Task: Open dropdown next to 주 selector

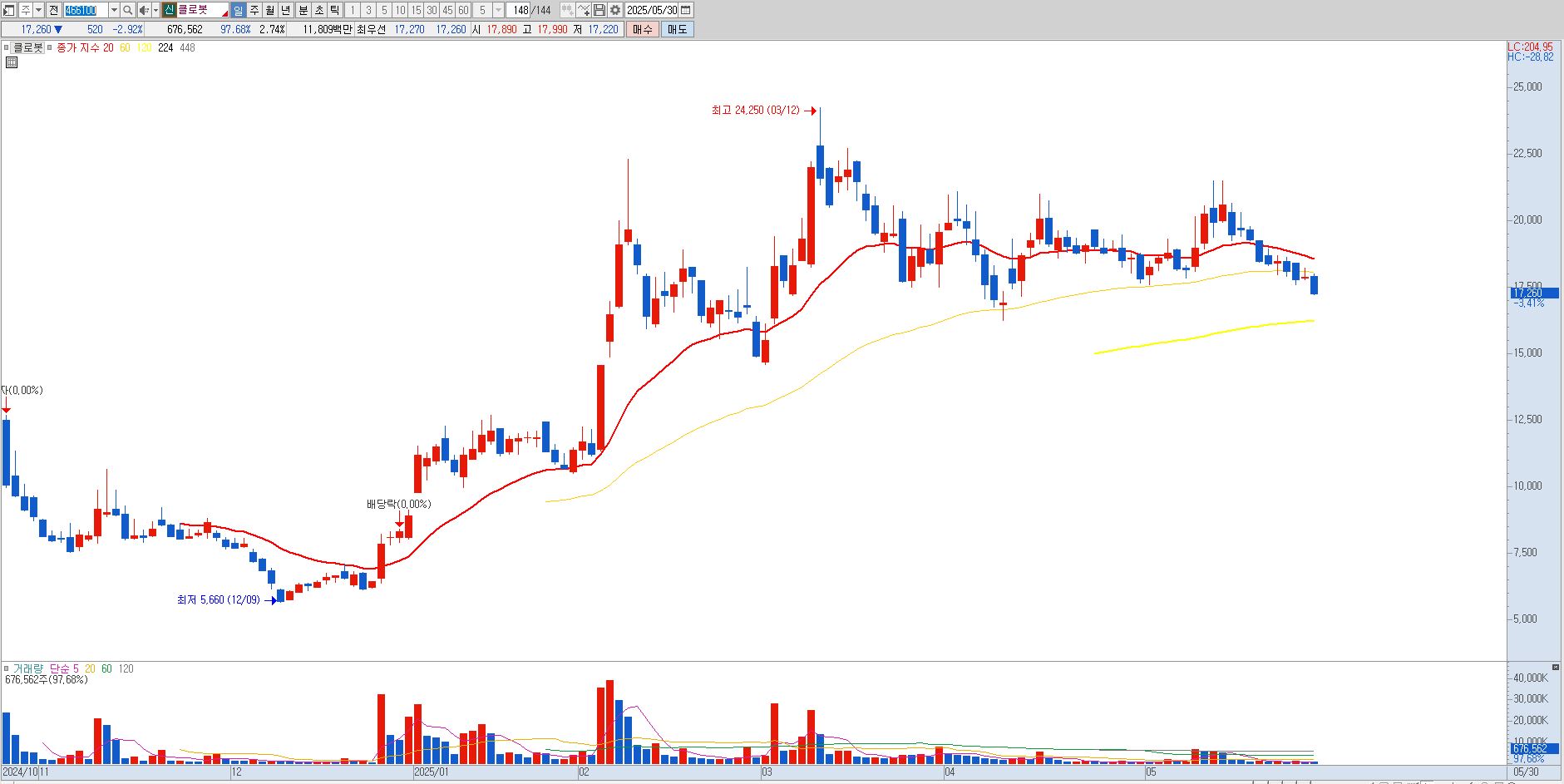Action: 38,10
